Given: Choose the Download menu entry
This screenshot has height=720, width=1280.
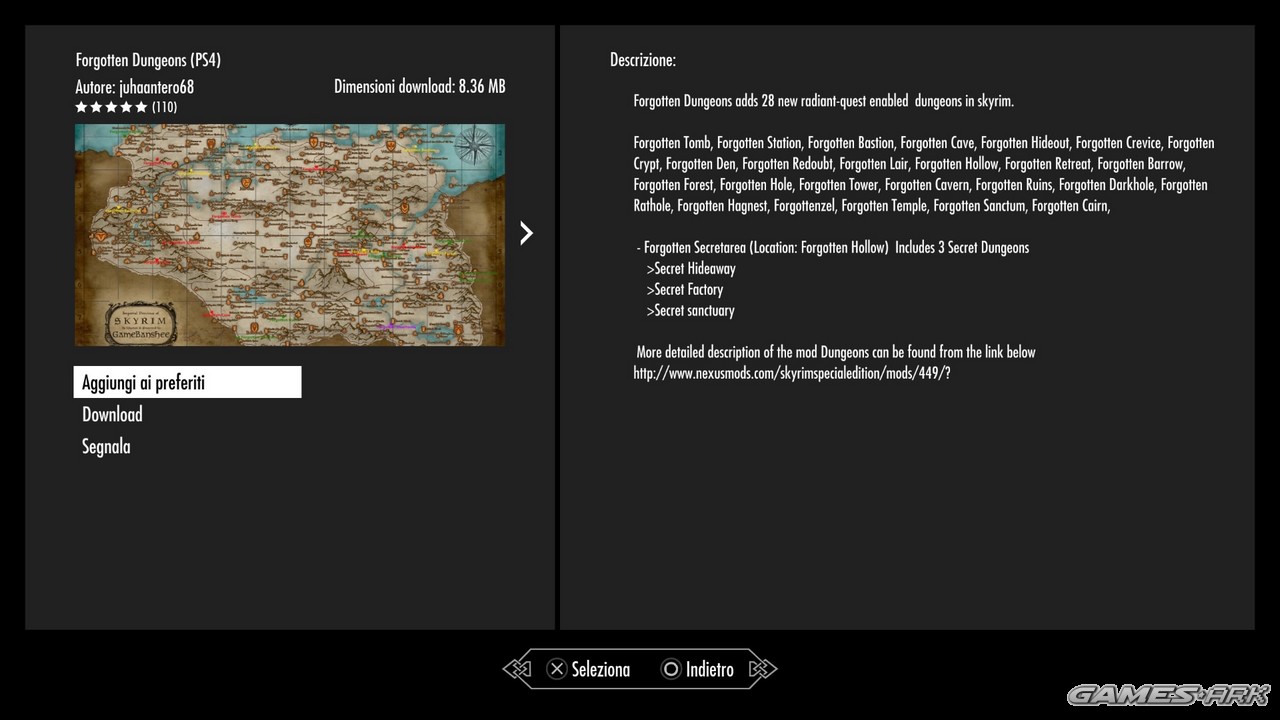Looking at the screenshot, I should (x=112, y=414).
